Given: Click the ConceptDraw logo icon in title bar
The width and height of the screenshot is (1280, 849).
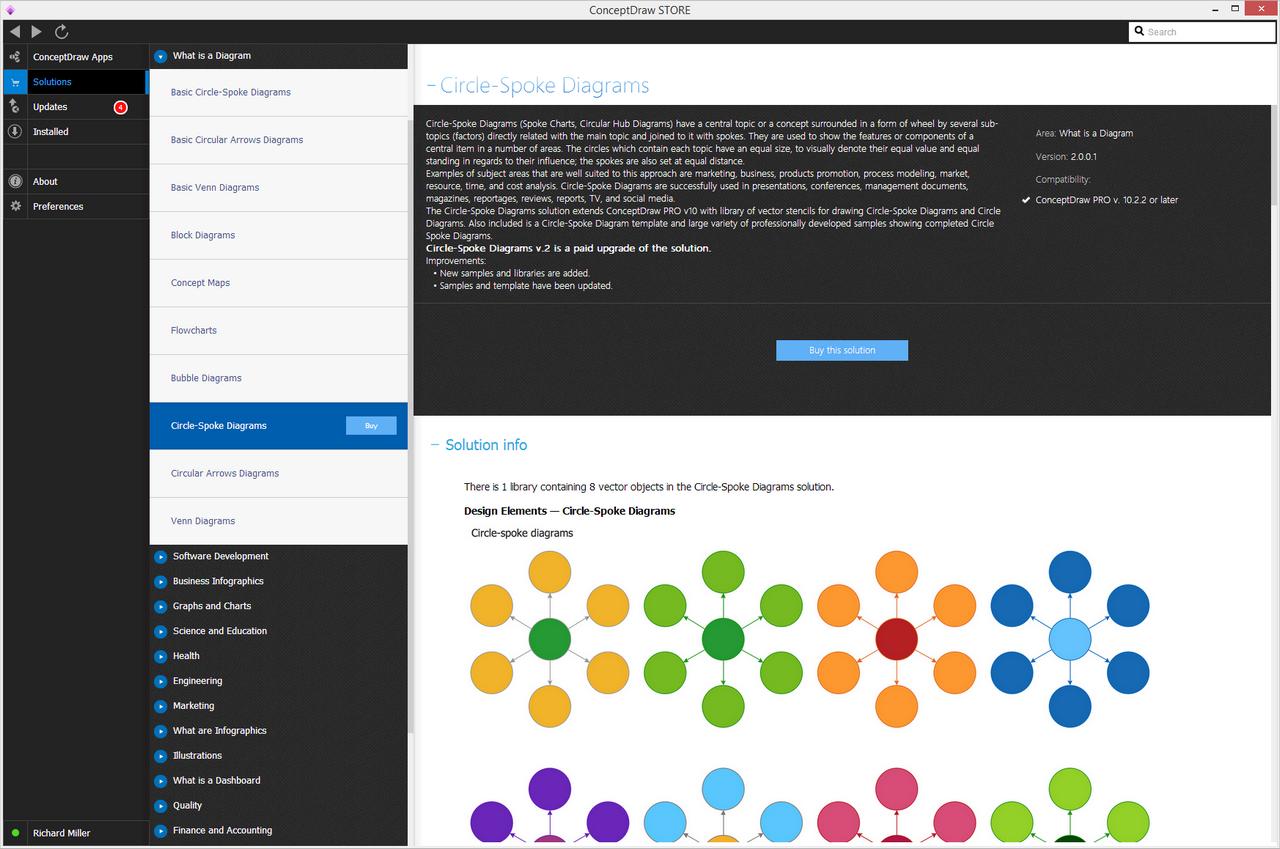Looking at the screenshot, I should click(x=10, y=9).
